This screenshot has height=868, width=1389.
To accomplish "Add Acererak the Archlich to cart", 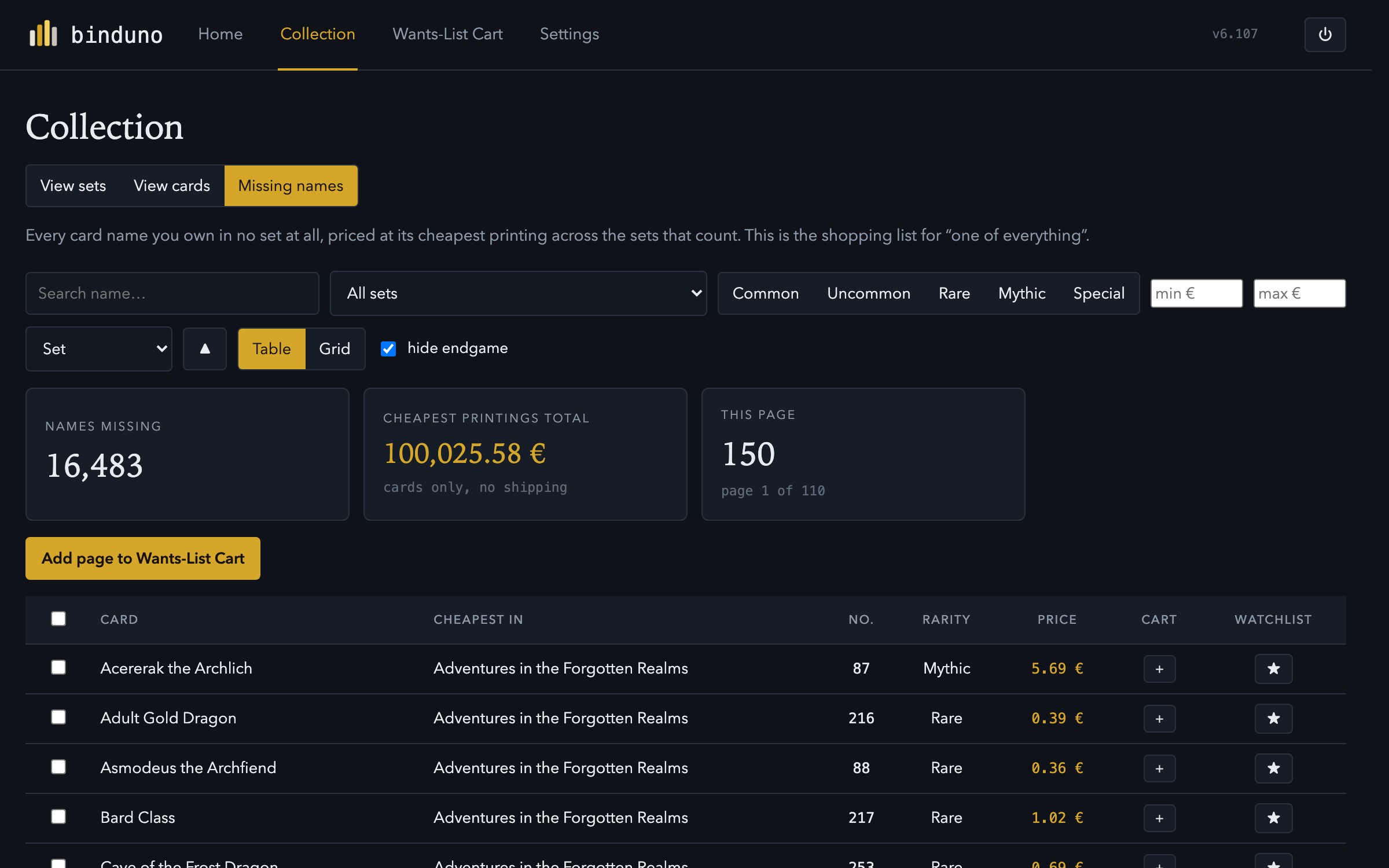I will (x=1159, y=669).
